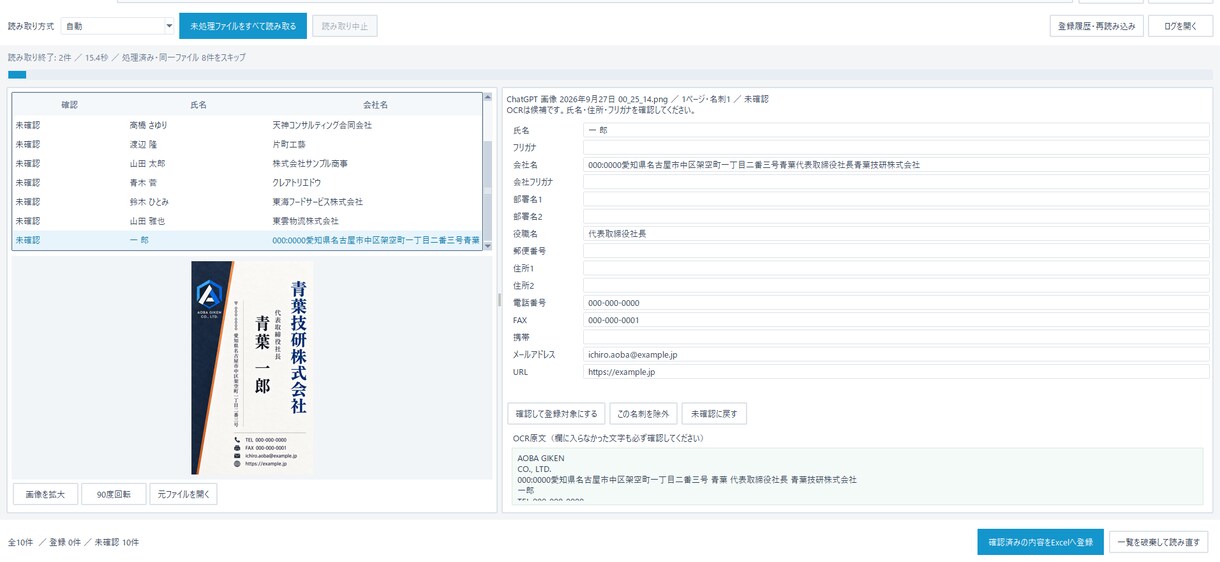The image size is (1220, 562).
Task: Sort by the 会社名 column header
Action: coord(375,104)
